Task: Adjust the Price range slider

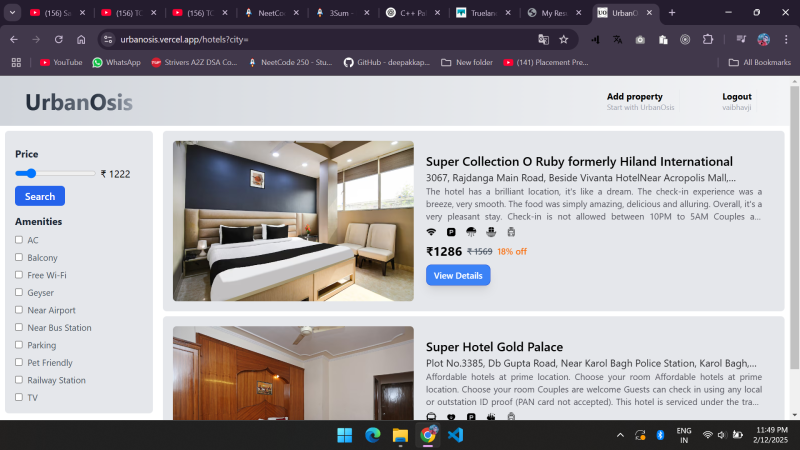Action: coord(55,173)
